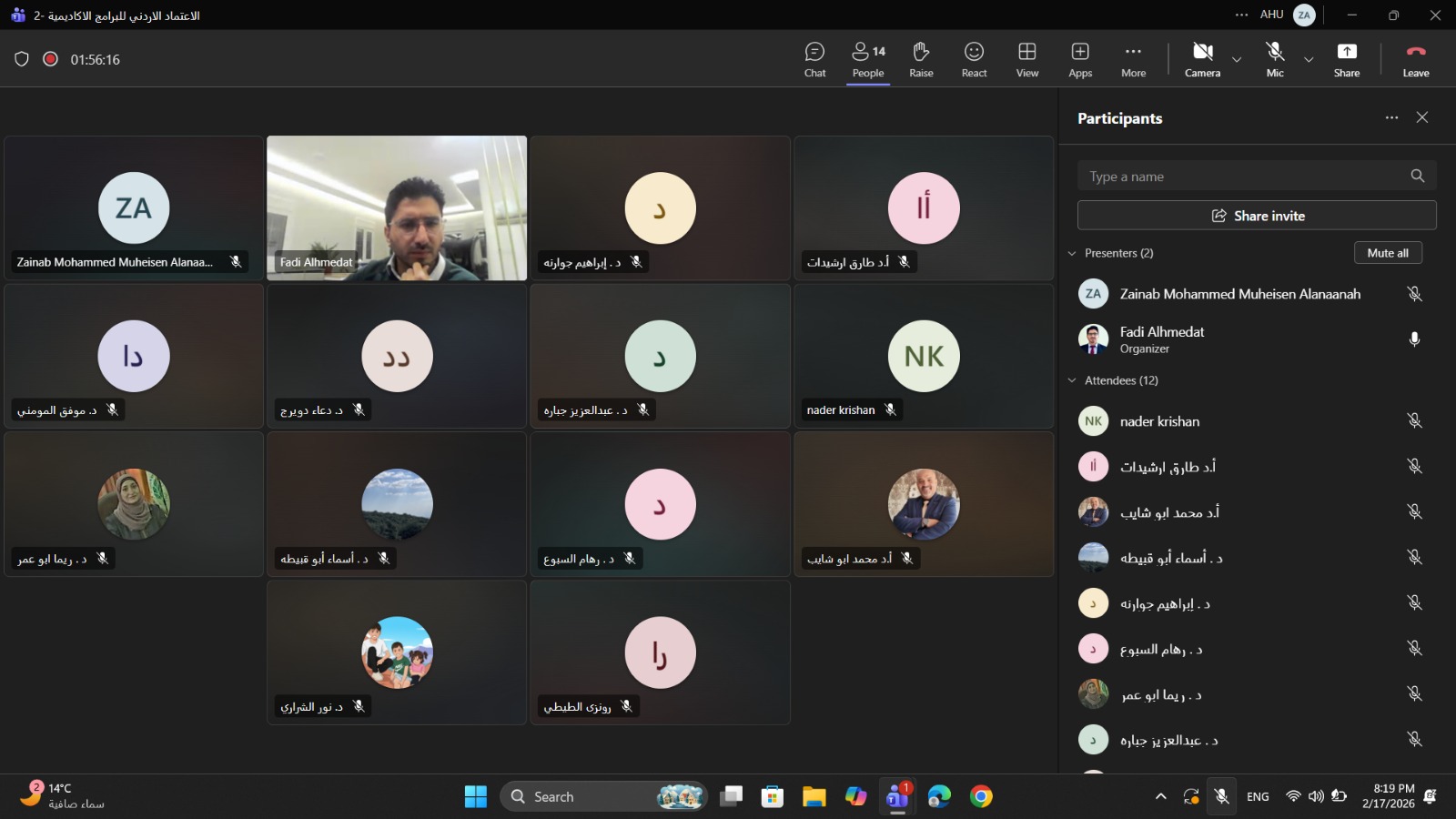Unmute the Mic

click(x=1275, y=60)
